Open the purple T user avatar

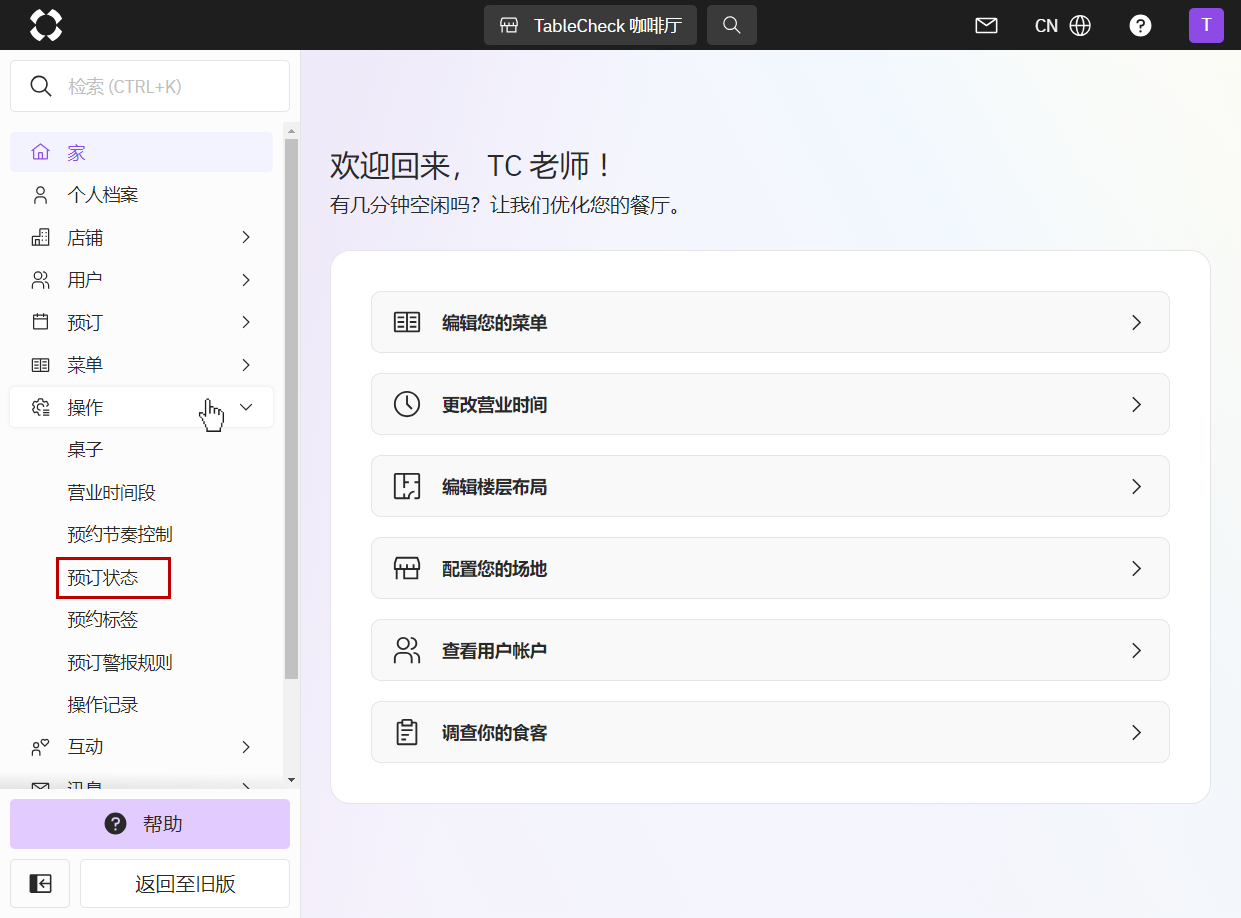(x=1206, y=25)
